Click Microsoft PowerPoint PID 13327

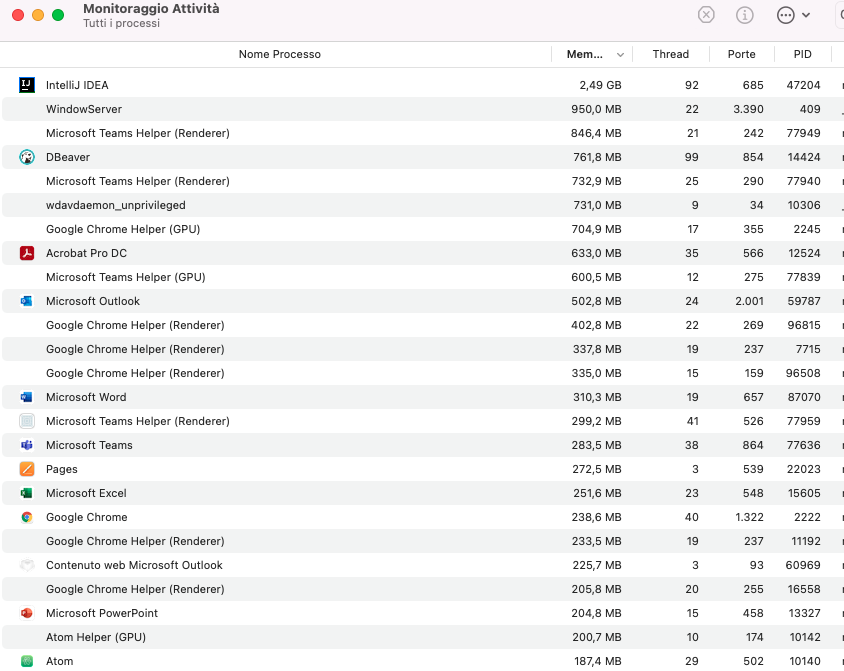click(x=805, y=613)
